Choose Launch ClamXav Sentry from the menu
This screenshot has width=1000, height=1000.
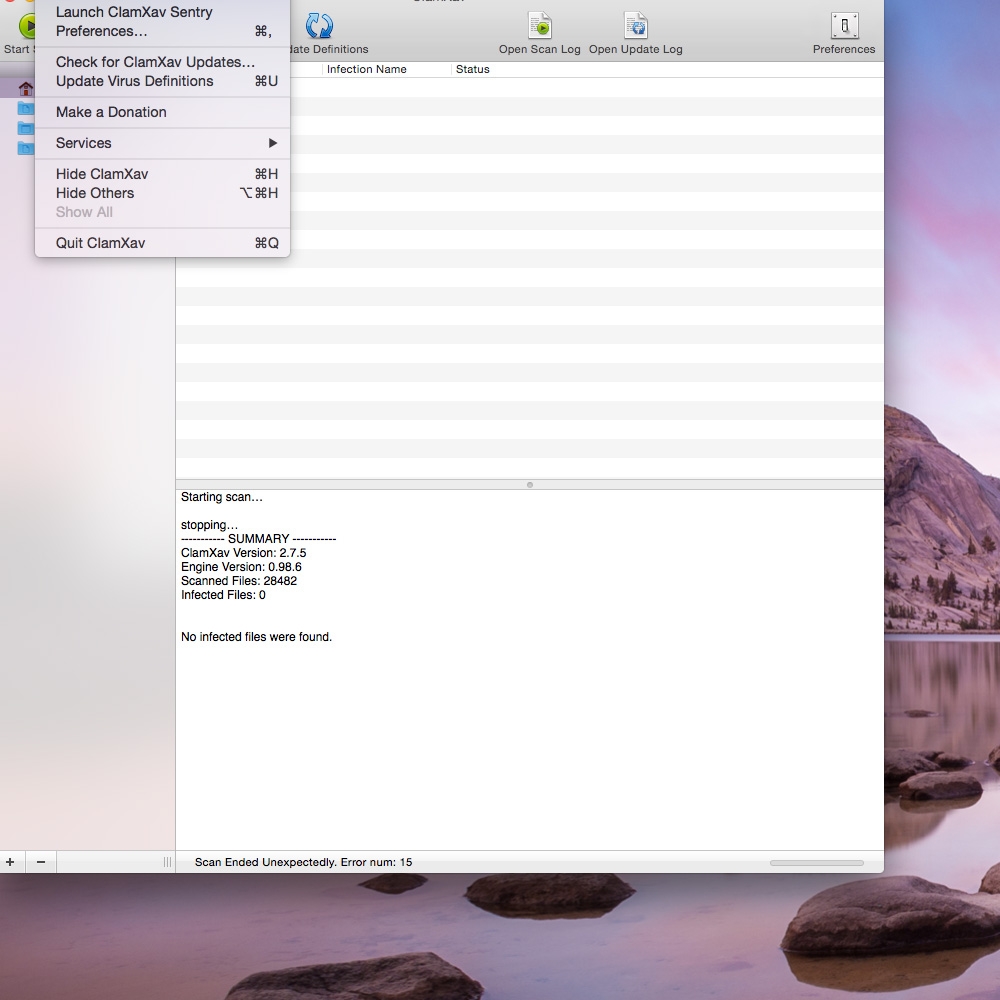pos(162,12)
